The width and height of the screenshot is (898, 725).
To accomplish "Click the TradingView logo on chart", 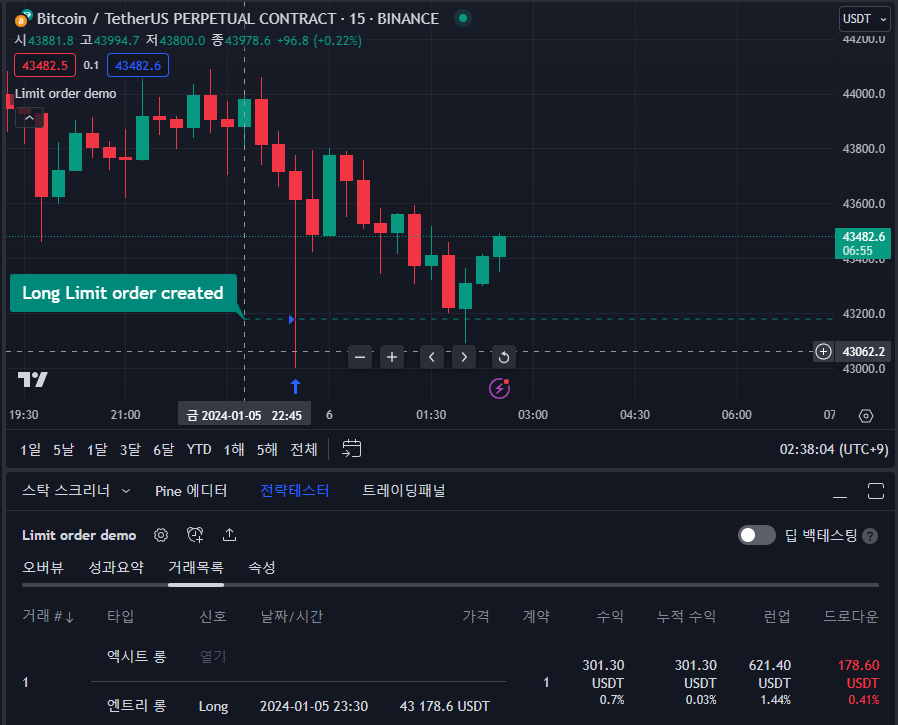I will [33, 379].
